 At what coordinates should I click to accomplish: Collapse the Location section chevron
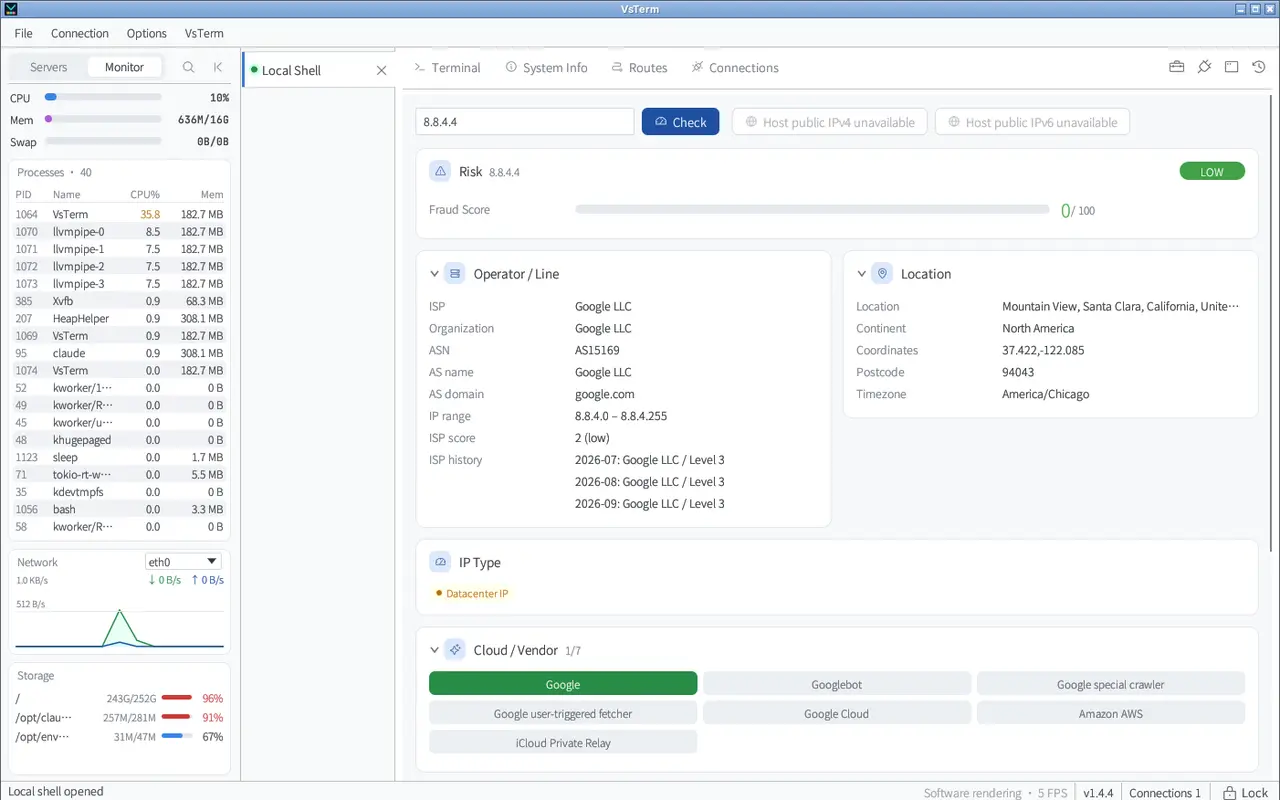point(861,273)
